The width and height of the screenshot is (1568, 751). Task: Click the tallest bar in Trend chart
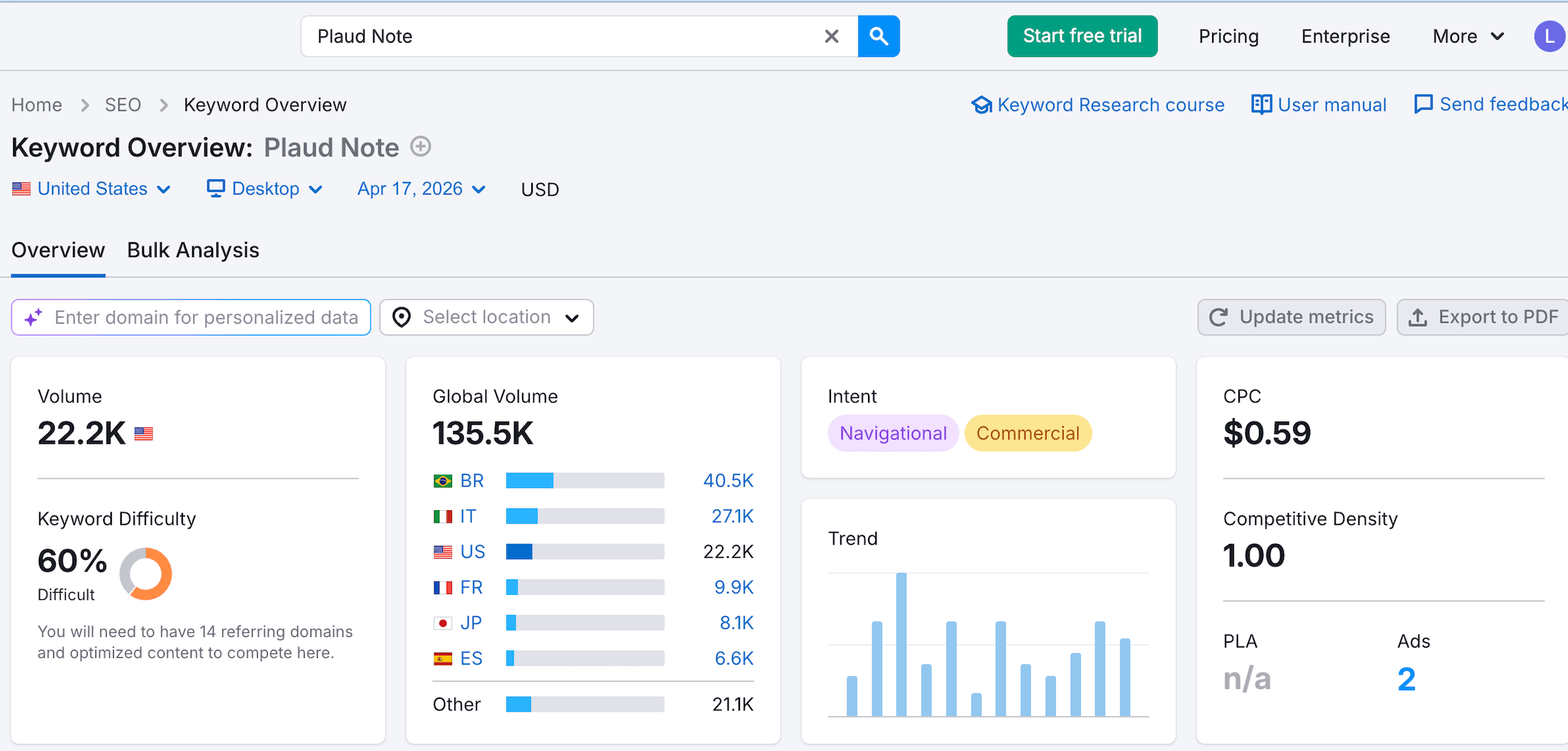(x=901, y=644)
